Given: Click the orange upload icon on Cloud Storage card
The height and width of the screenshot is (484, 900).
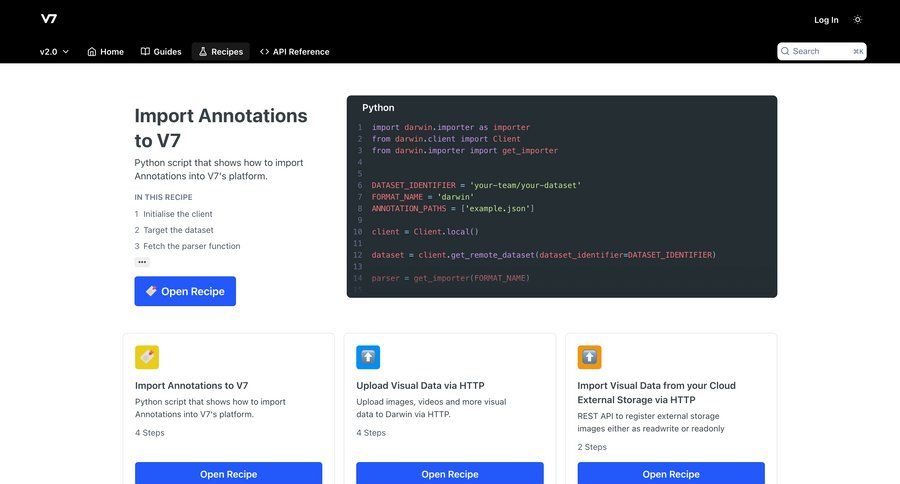Looking at the screenshot, I should (x=589, y=357).
